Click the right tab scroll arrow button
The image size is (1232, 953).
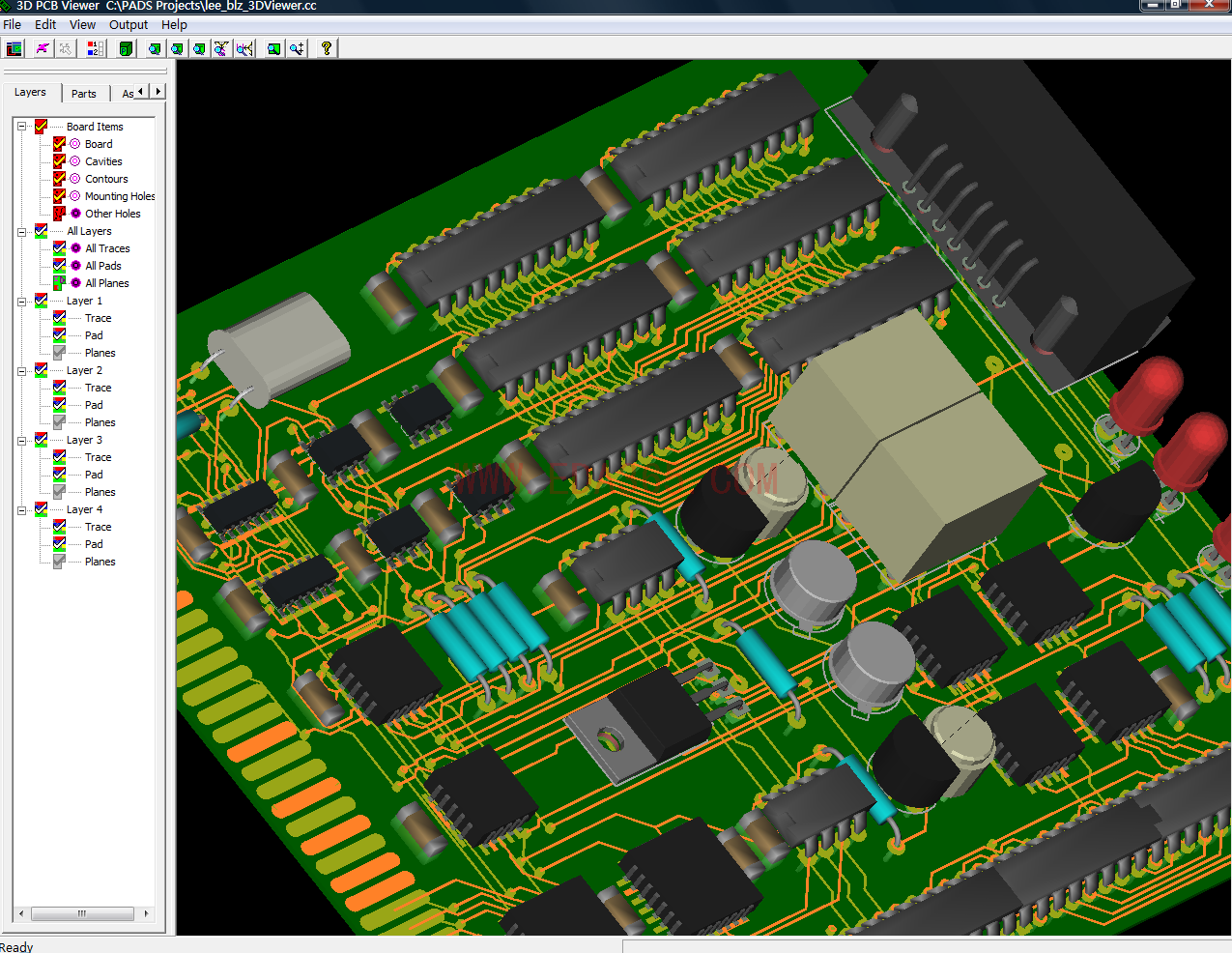pyautogui.click(x=158, y=92)
